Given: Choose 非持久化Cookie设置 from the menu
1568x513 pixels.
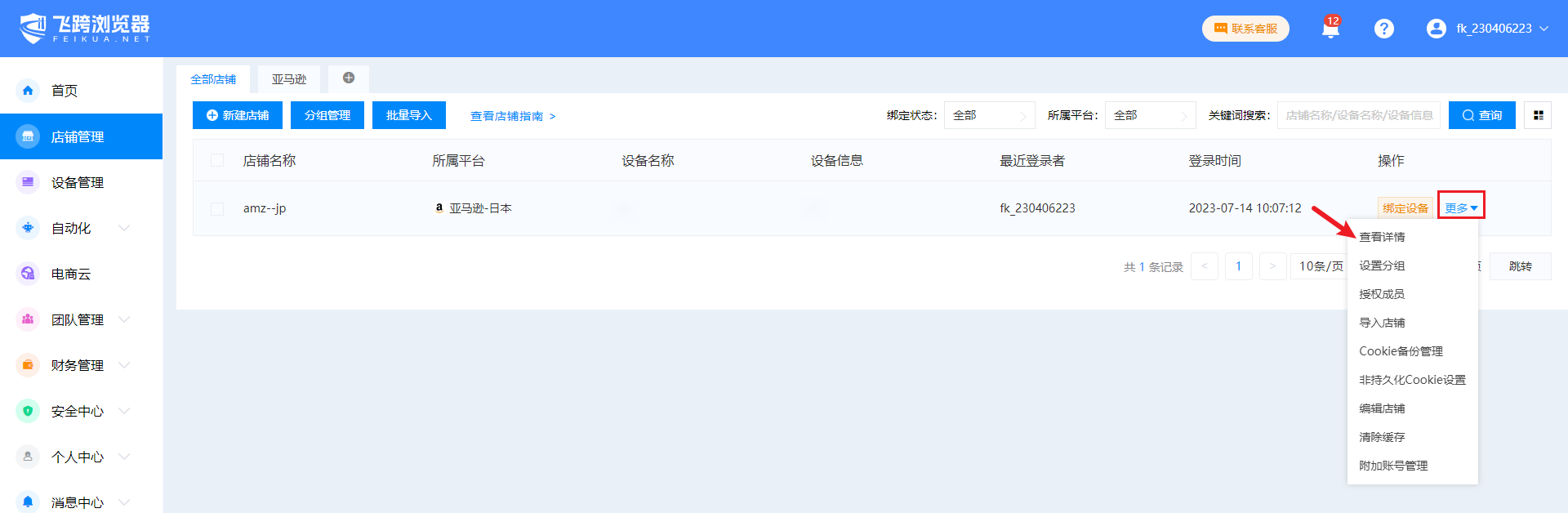Looking at the screenshot, I should click(x=1412, y=380).
